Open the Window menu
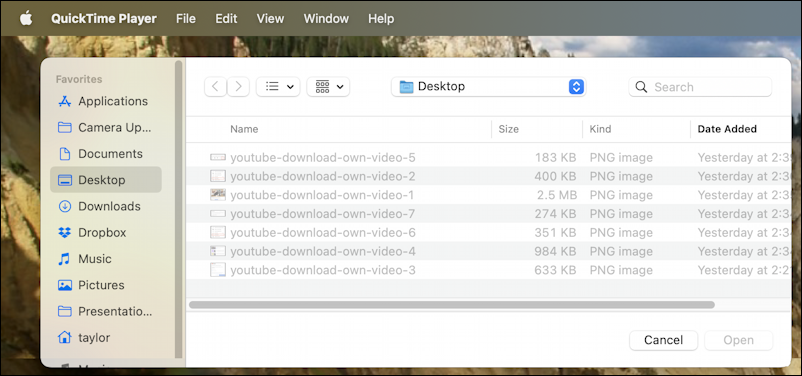Screen dimensions: 802x376 coord(326,19)
